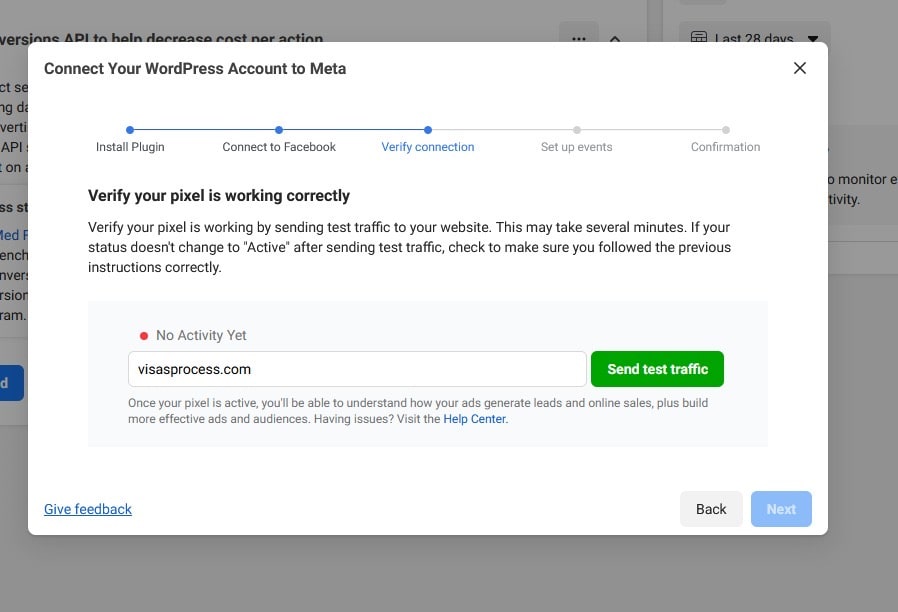The image size is (898, 612).
Task: Click the Connect to Facebook step dot
Action: point(279,129)
